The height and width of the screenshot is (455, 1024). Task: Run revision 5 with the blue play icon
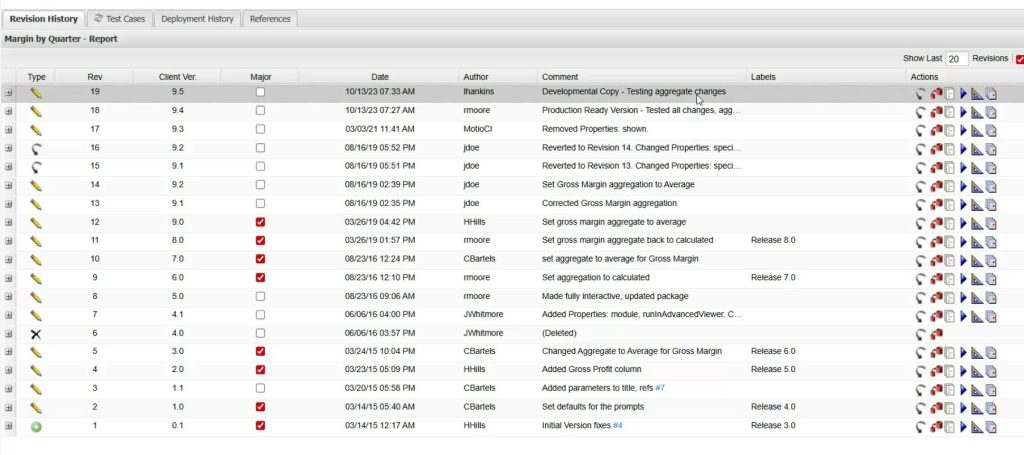pyautogui.click(x=963, y=353)
